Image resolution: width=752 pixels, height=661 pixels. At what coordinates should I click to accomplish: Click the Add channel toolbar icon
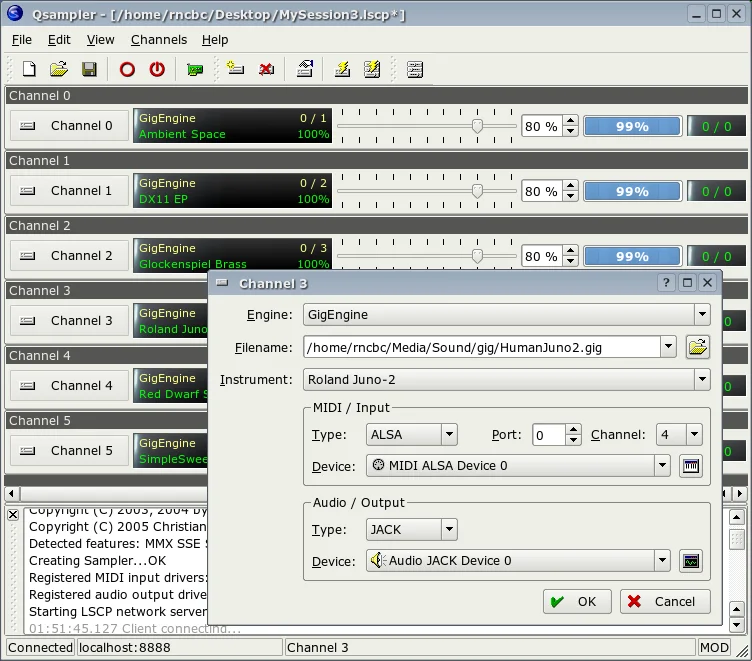tap(235, 69)
